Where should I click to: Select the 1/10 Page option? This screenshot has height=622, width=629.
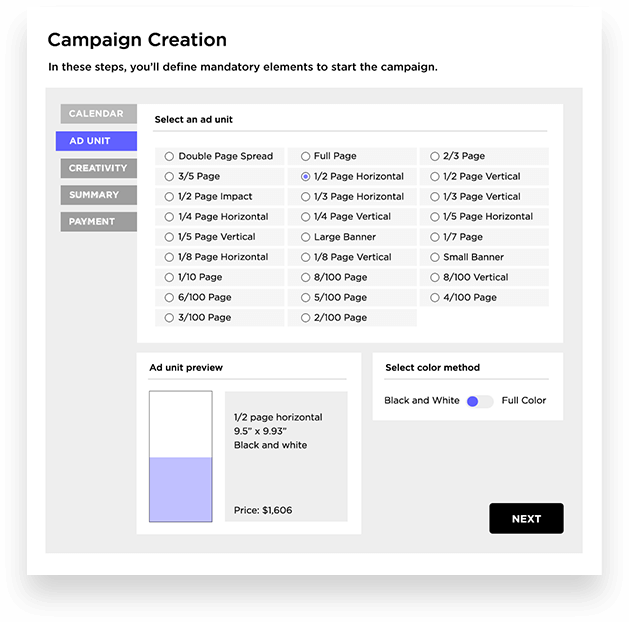(x=169, y=277)
